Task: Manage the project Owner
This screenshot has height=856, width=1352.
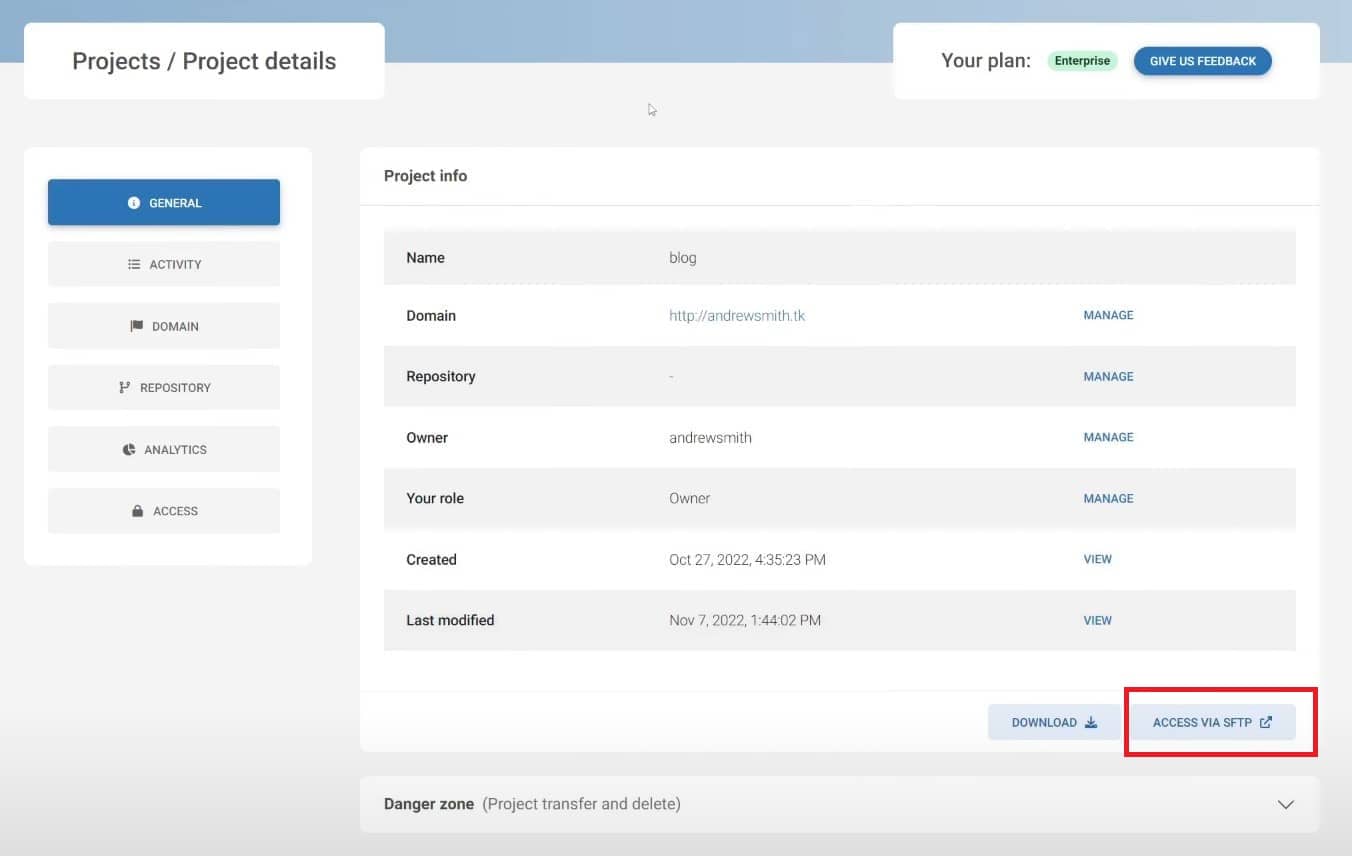Action: (x=1108, y=438)
